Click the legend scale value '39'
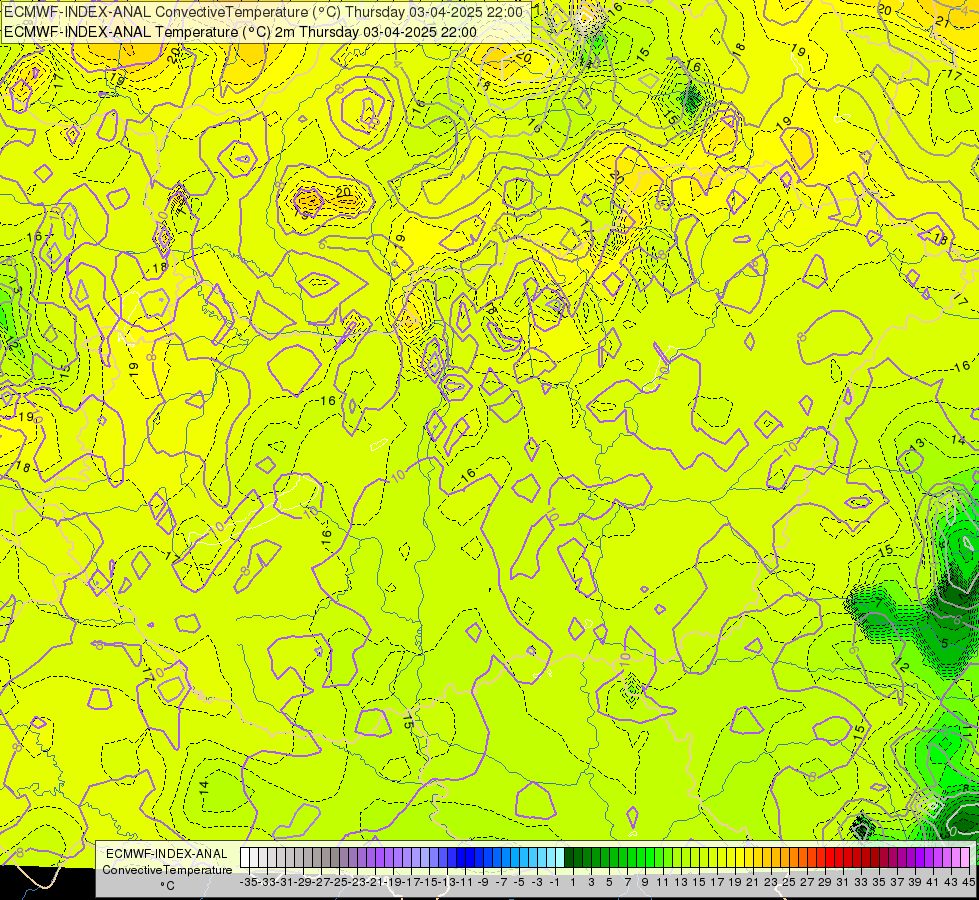 point(915,882)
